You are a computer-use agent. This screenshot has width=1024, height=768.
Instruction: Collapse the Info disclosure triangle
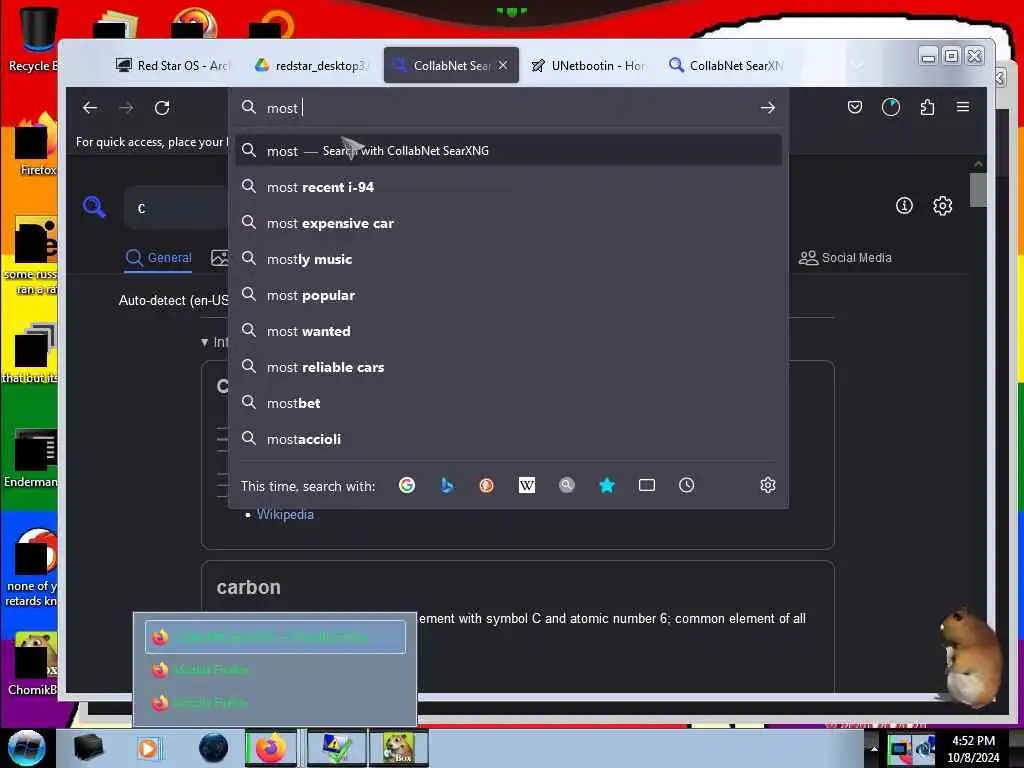coord(205,342)
